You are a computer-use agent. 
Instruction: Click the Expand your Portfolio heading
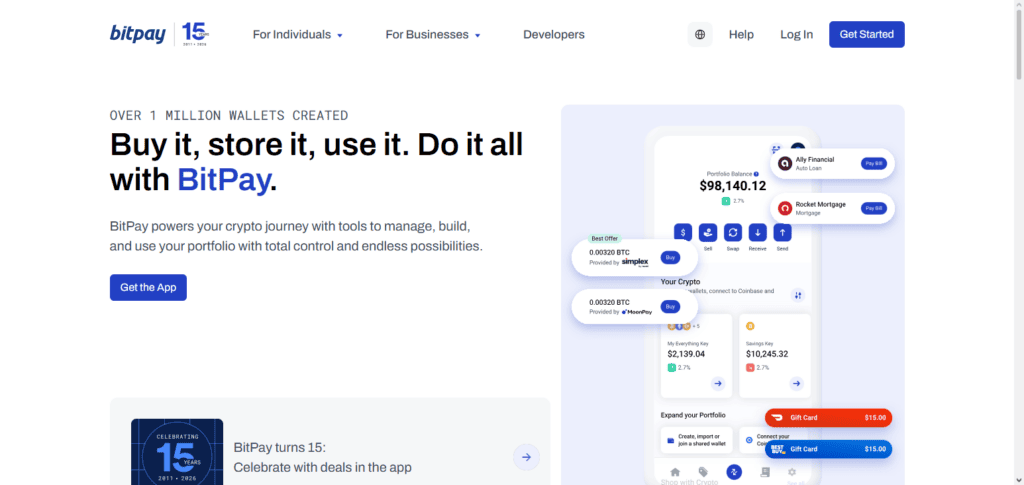(693, 415)
